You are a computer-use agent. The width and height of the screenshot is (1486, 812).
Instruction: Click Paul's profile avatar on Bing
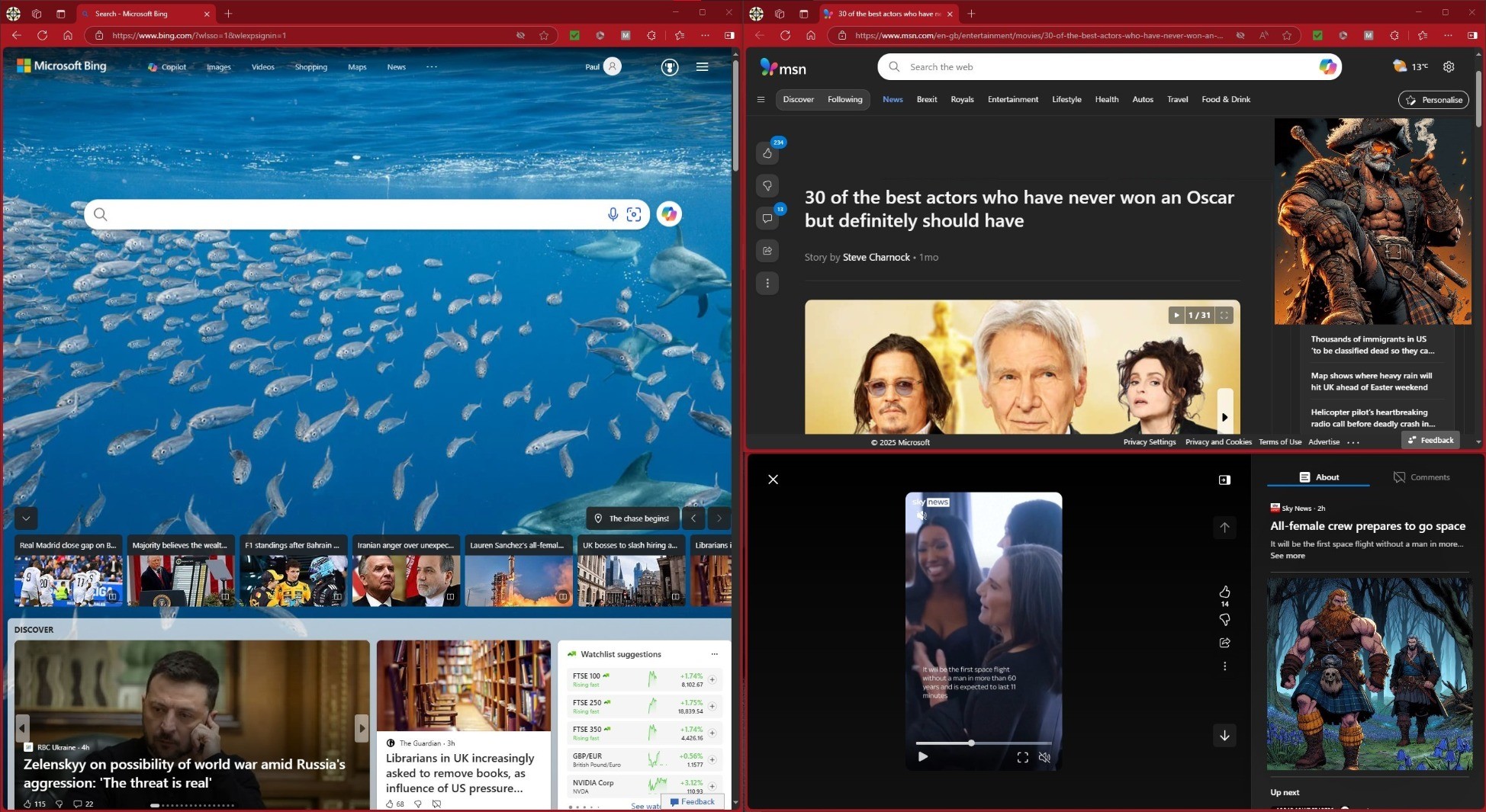612,66
